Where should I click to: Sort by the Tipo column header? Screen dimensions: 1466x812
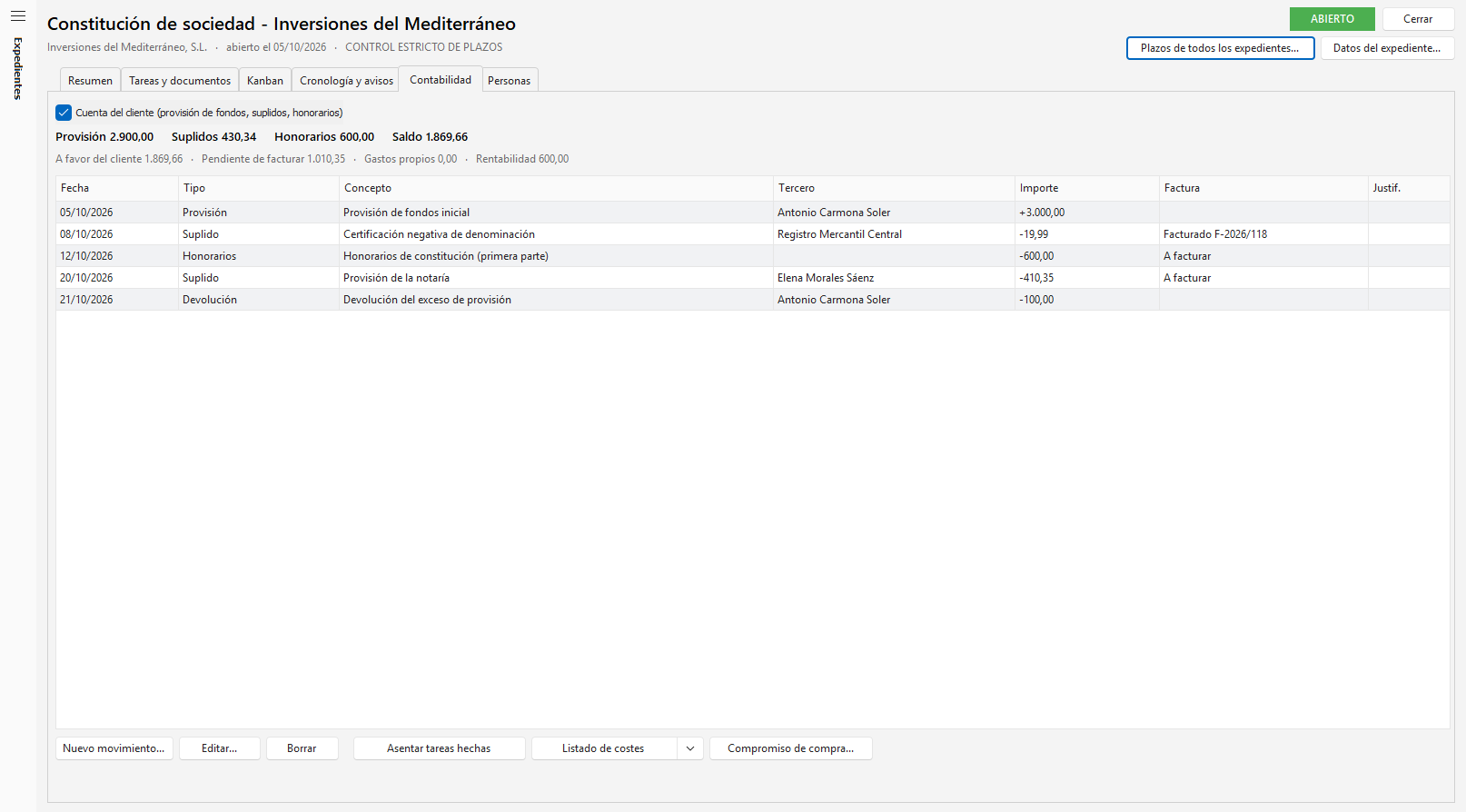[x=258, y=188]
